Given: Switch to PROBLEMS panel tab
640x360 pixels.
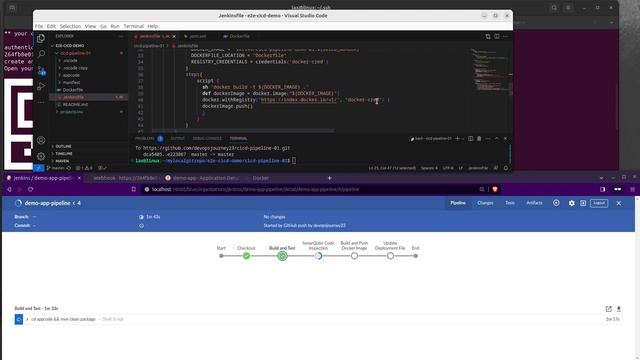Looking at the screenshot, I should tap(144, 138).
